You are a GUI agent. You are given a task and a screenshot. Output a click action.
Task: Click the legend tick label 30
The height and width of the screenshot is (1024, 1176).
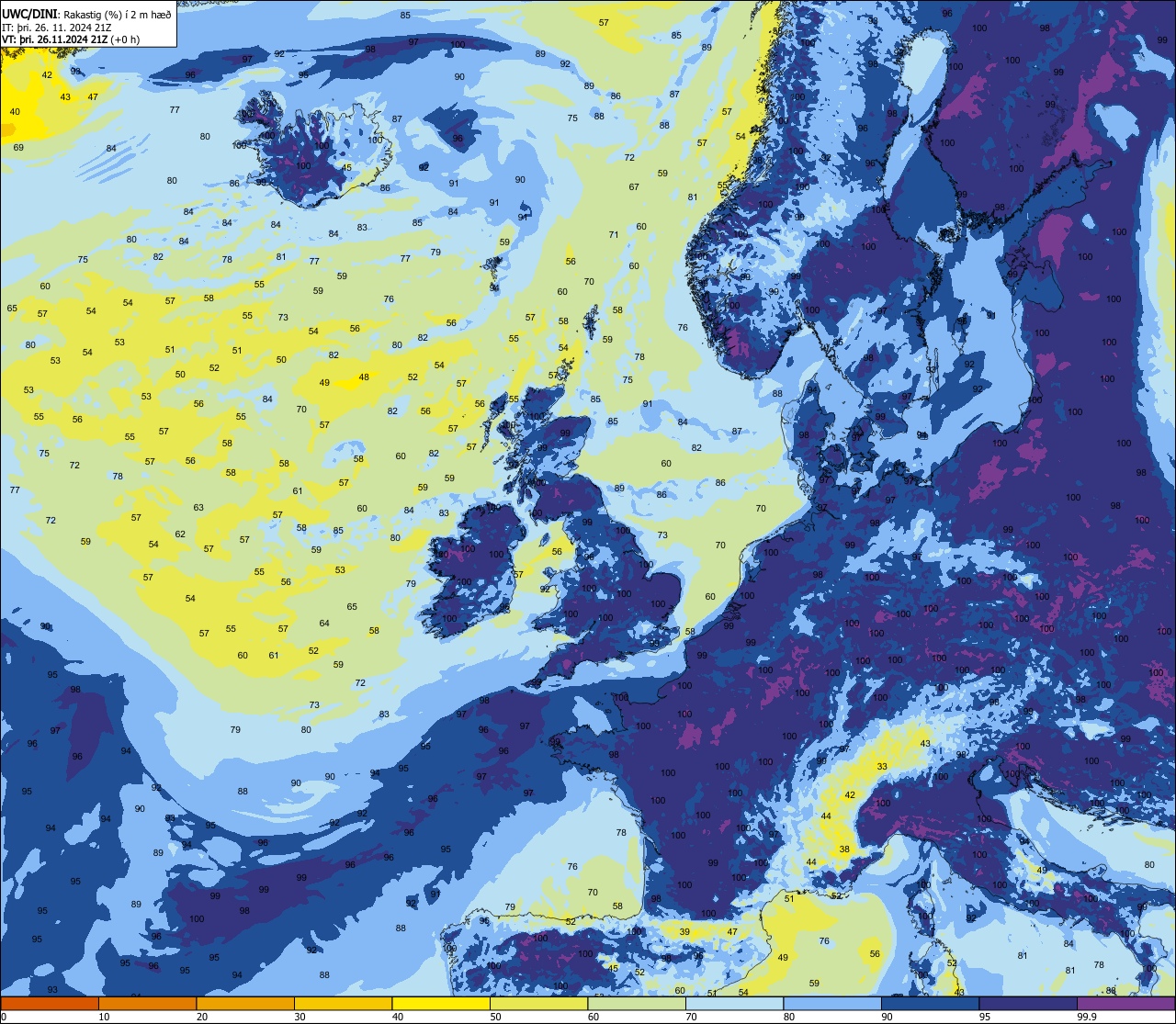point(300,1017)
